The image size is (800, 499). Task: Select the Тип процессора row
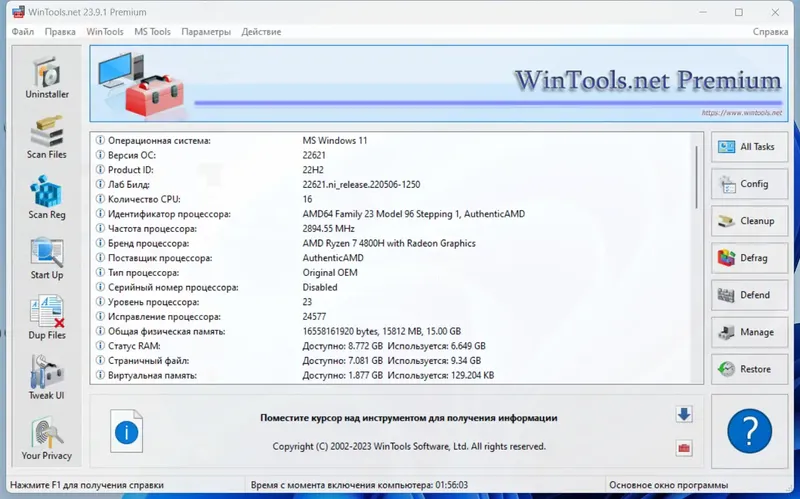[392, 272]
